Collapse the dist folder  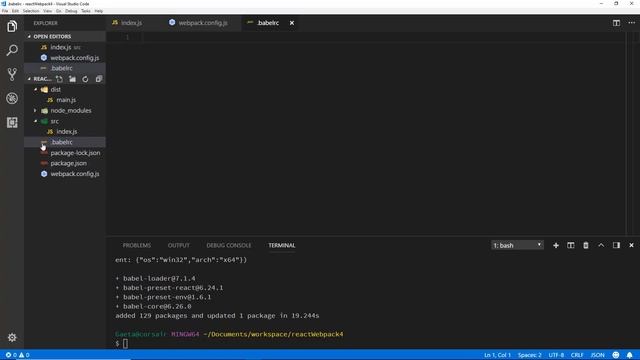(56, 89)
